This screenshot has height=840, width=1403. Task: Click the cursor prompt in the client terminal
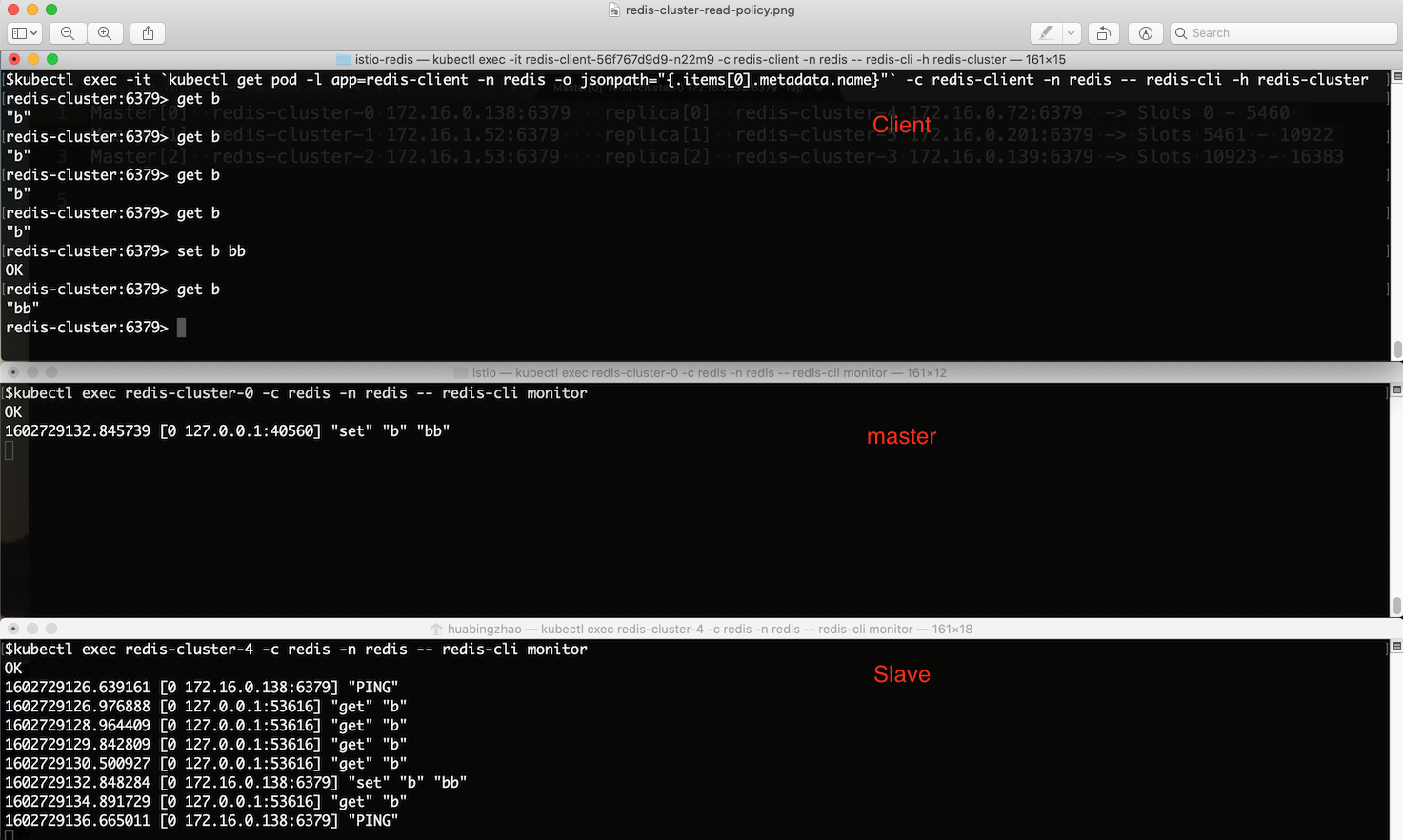[181, 328]
